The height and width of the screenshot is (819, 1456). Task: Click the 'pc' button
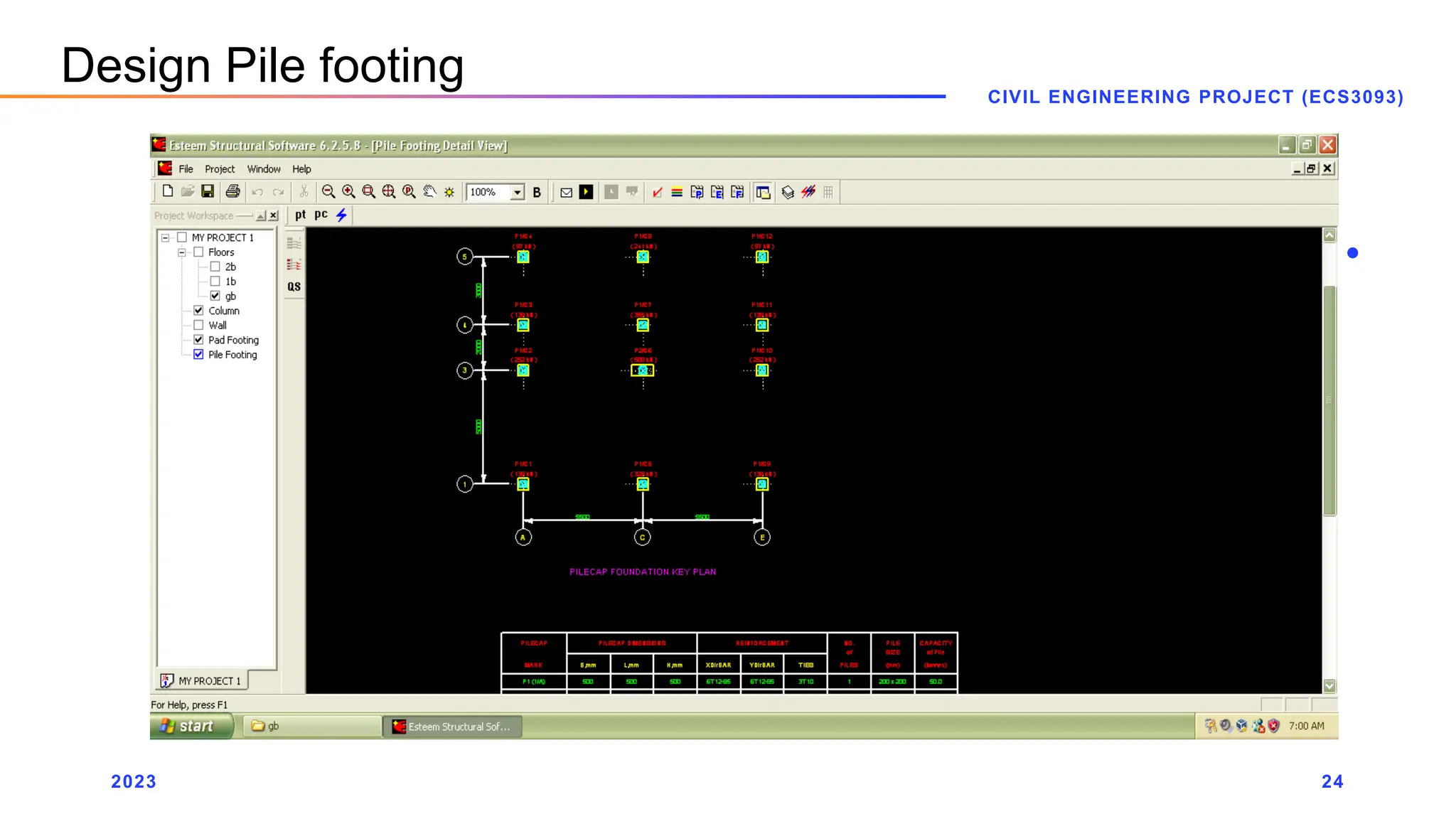[x=321, y=215]
